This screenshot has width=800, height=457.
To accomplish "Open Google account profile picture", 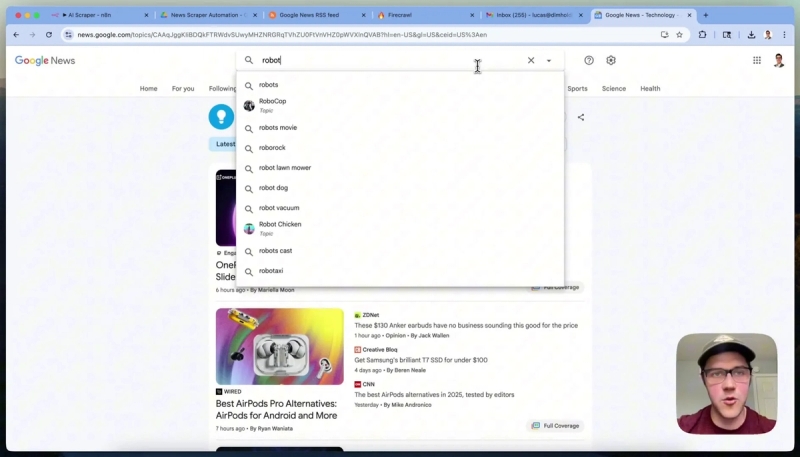I will [x=779, y=60].
